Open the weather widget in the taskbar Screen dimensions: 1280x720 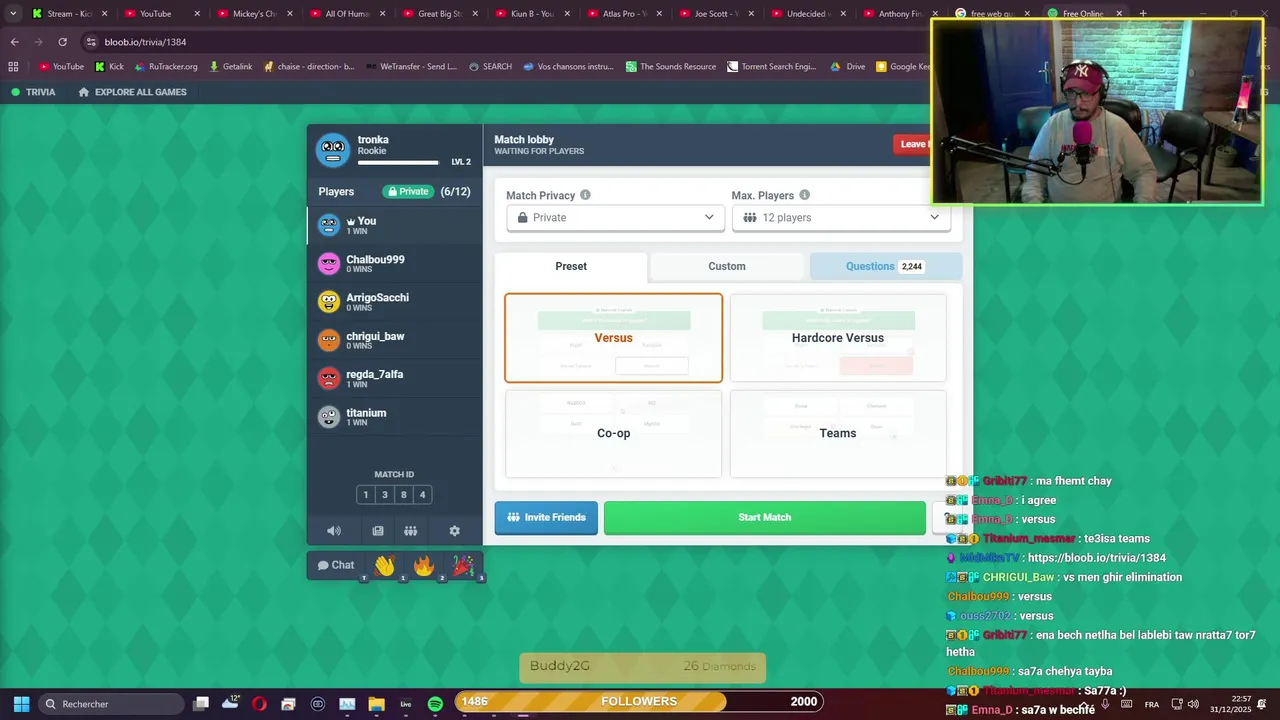(231, 703)
